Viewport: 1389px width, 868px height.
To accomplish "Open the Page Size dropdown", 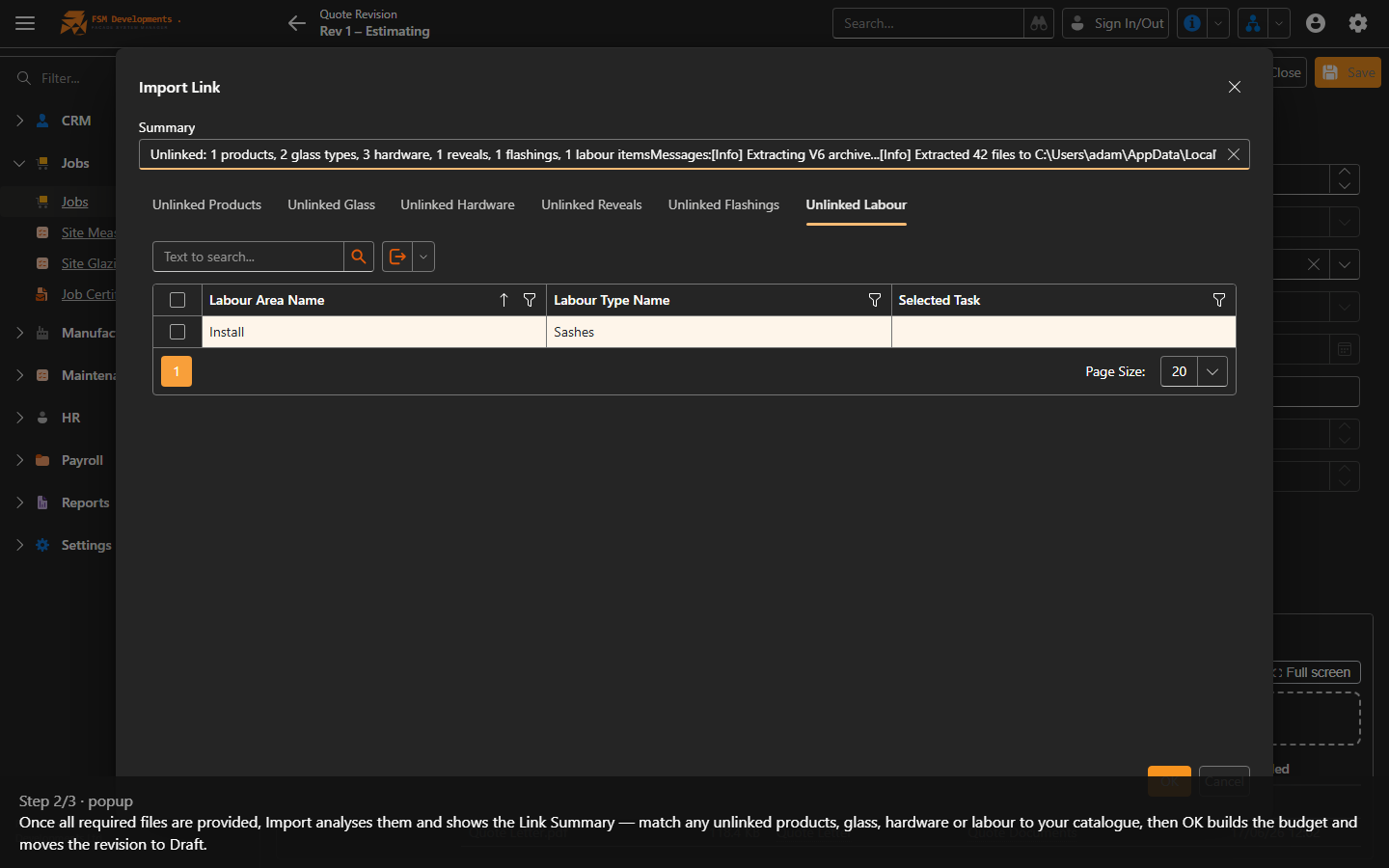I will (1212, 371).
